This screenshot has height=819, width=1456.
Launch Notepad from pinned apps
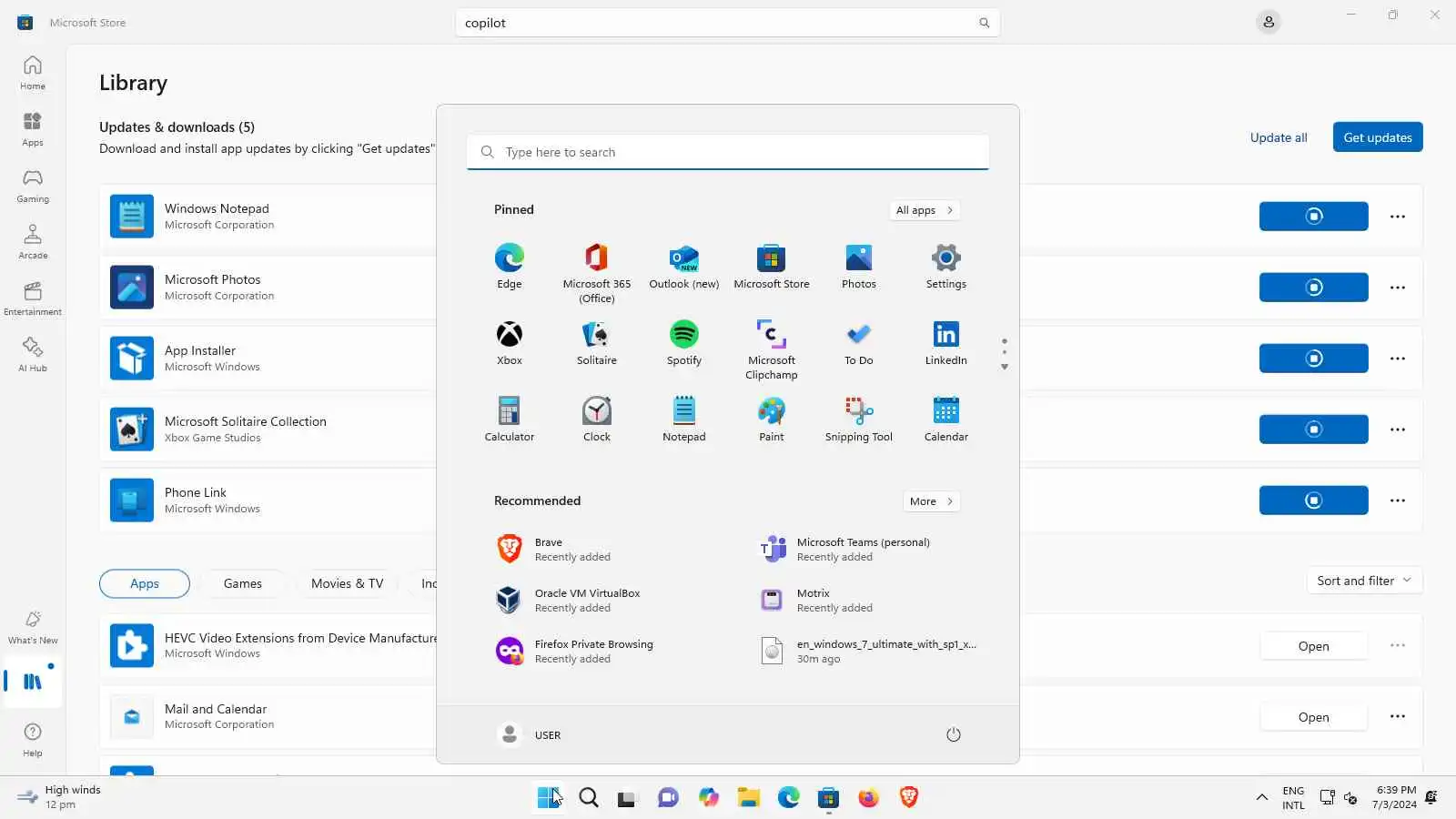point(684,420)
